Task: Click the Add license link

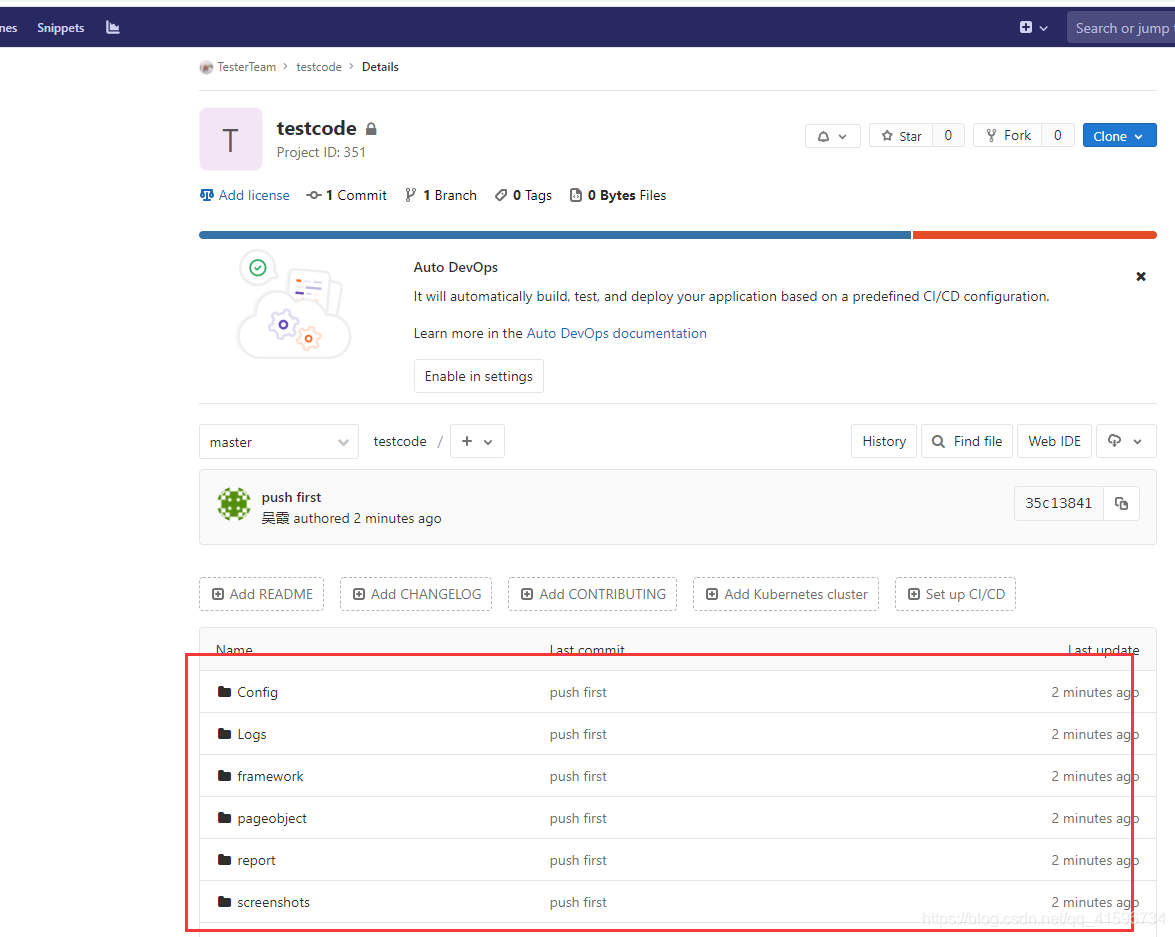Action: (x=244, y=195)
